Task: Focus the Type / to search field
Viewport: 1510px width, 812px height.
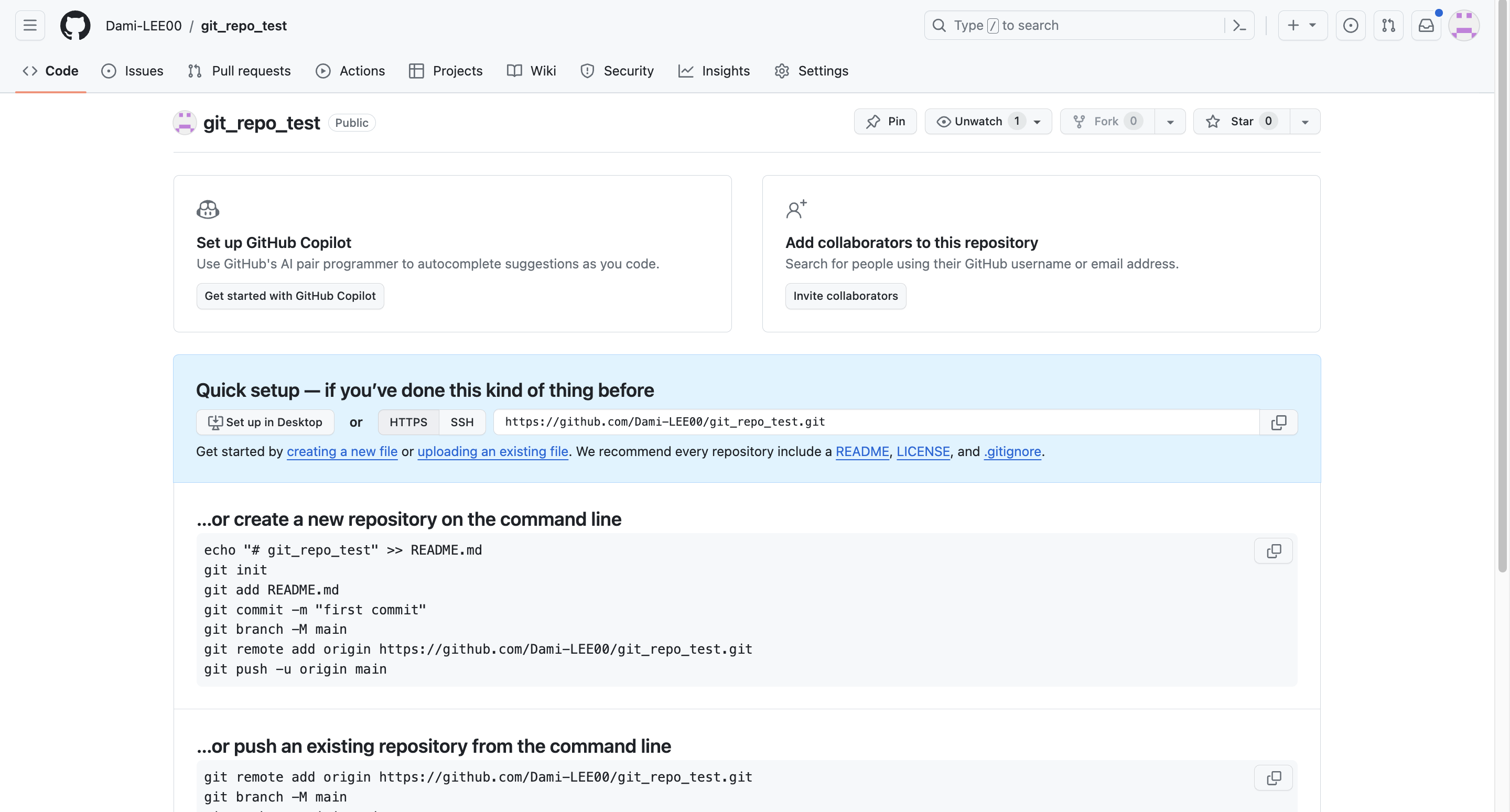Action: (1088, 25)
